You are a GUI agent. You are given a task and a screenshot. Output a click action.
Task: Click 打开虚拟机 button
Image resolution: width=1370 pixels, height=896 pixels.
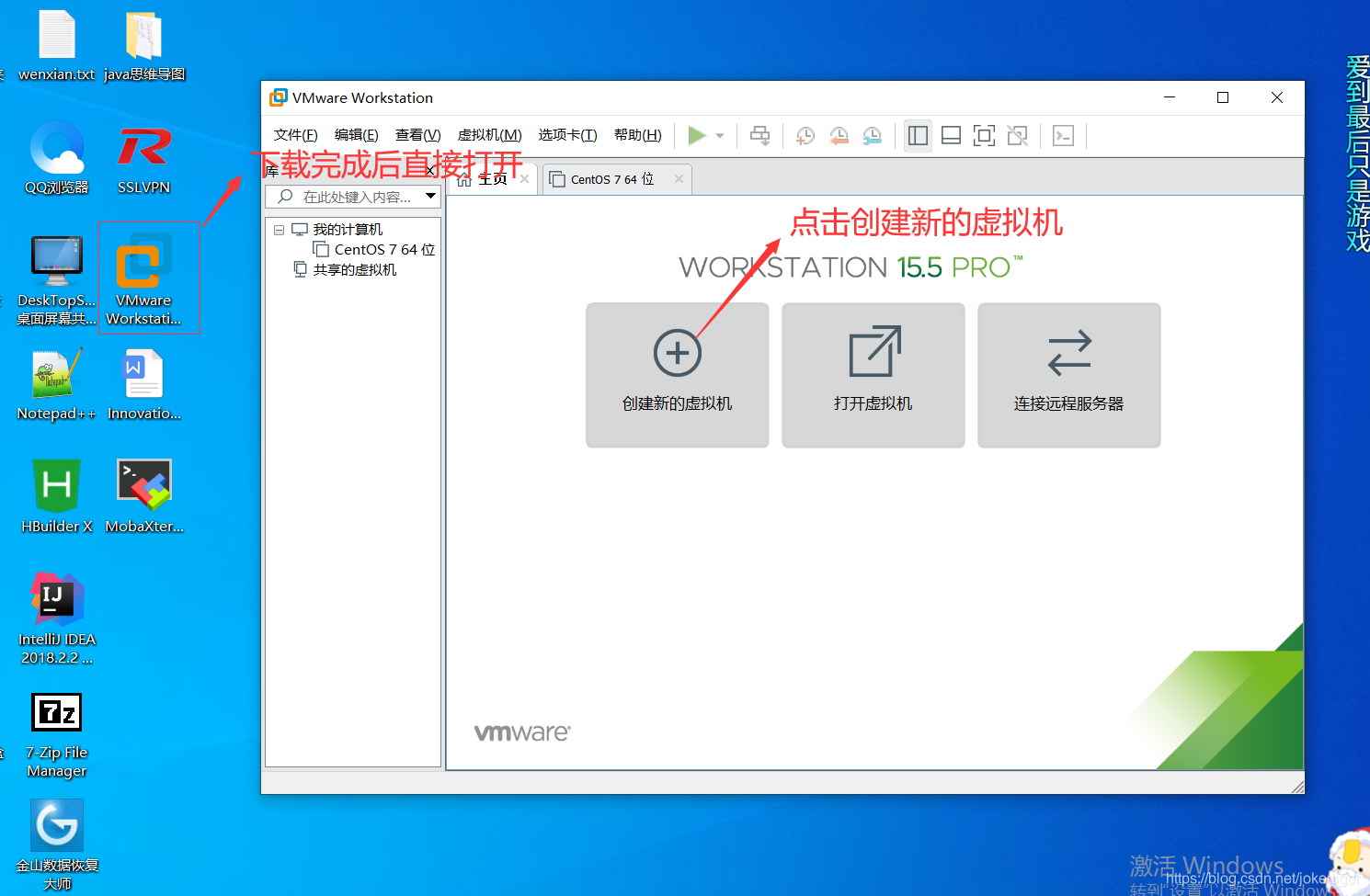pyautogui.click(x=873, y=375)
